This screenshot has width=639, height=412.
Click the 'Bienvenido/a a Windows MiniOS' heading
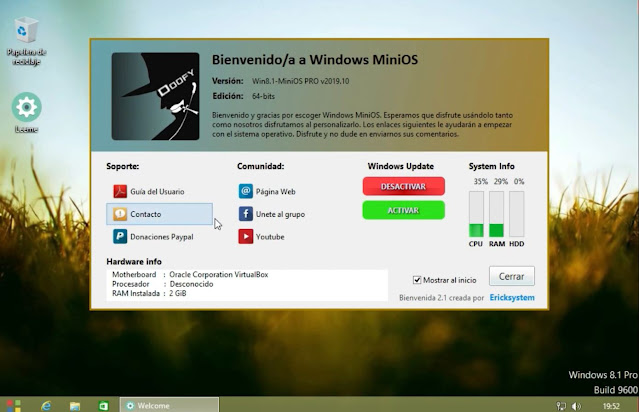[315, 59]
